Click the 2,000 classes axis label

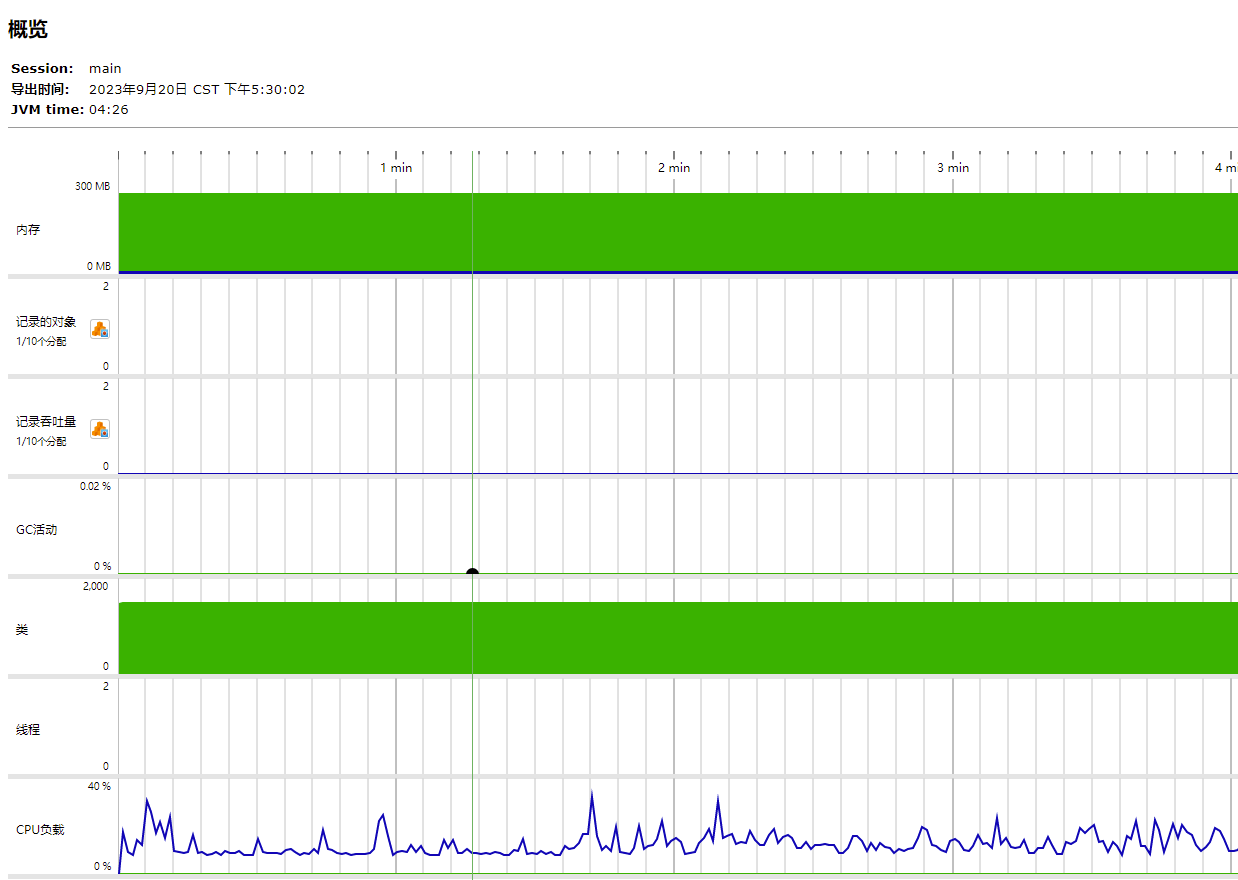coord(96,586)
